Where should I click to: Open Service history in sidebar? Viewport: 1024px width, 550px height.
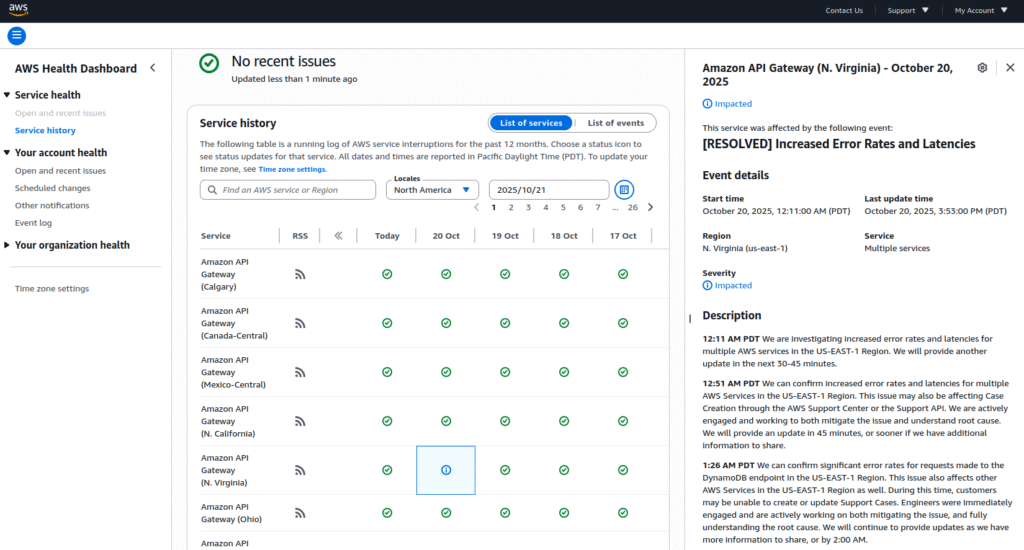pyautogui.click(x=45, y=131)
